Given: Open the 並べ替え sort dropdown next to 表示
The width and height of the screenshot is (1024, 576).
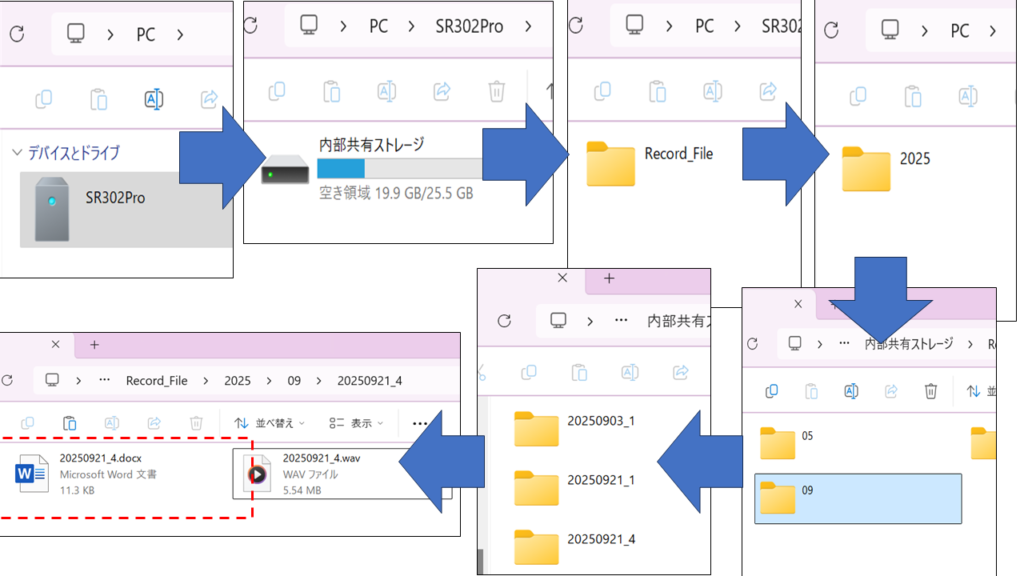Looking at the screenshot, I should pos(270,423).
